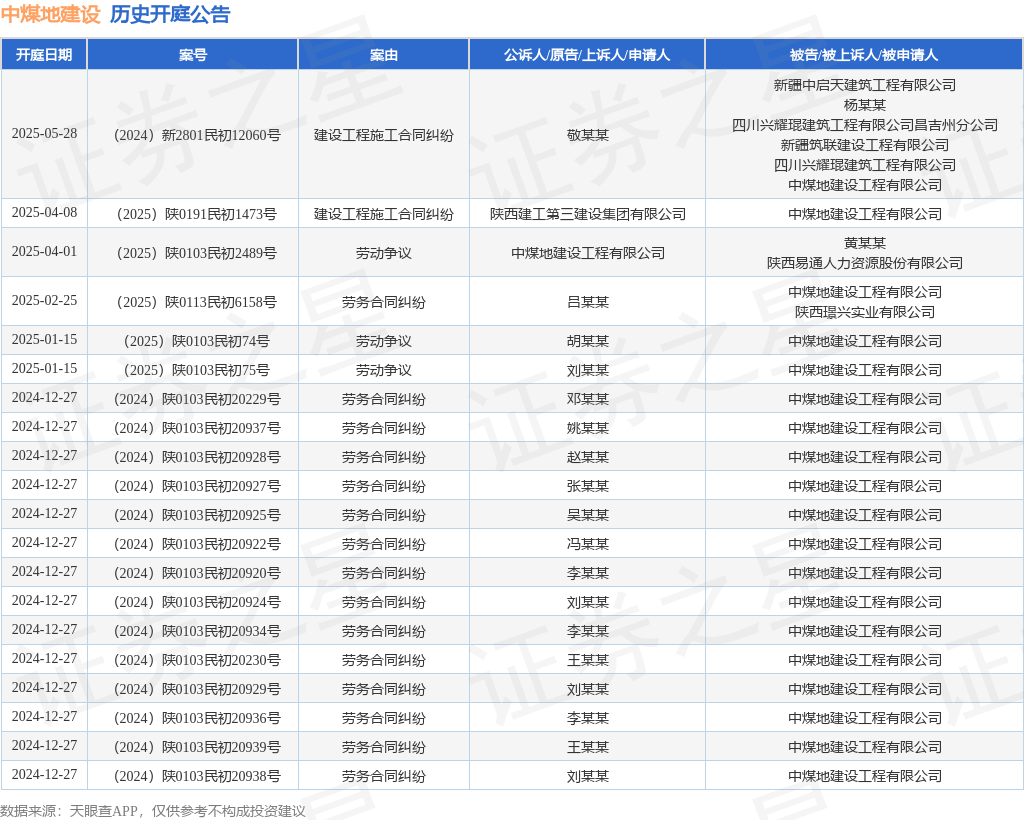
Task: Click plaintiff 姚某某
Action: tap(588, 428)
